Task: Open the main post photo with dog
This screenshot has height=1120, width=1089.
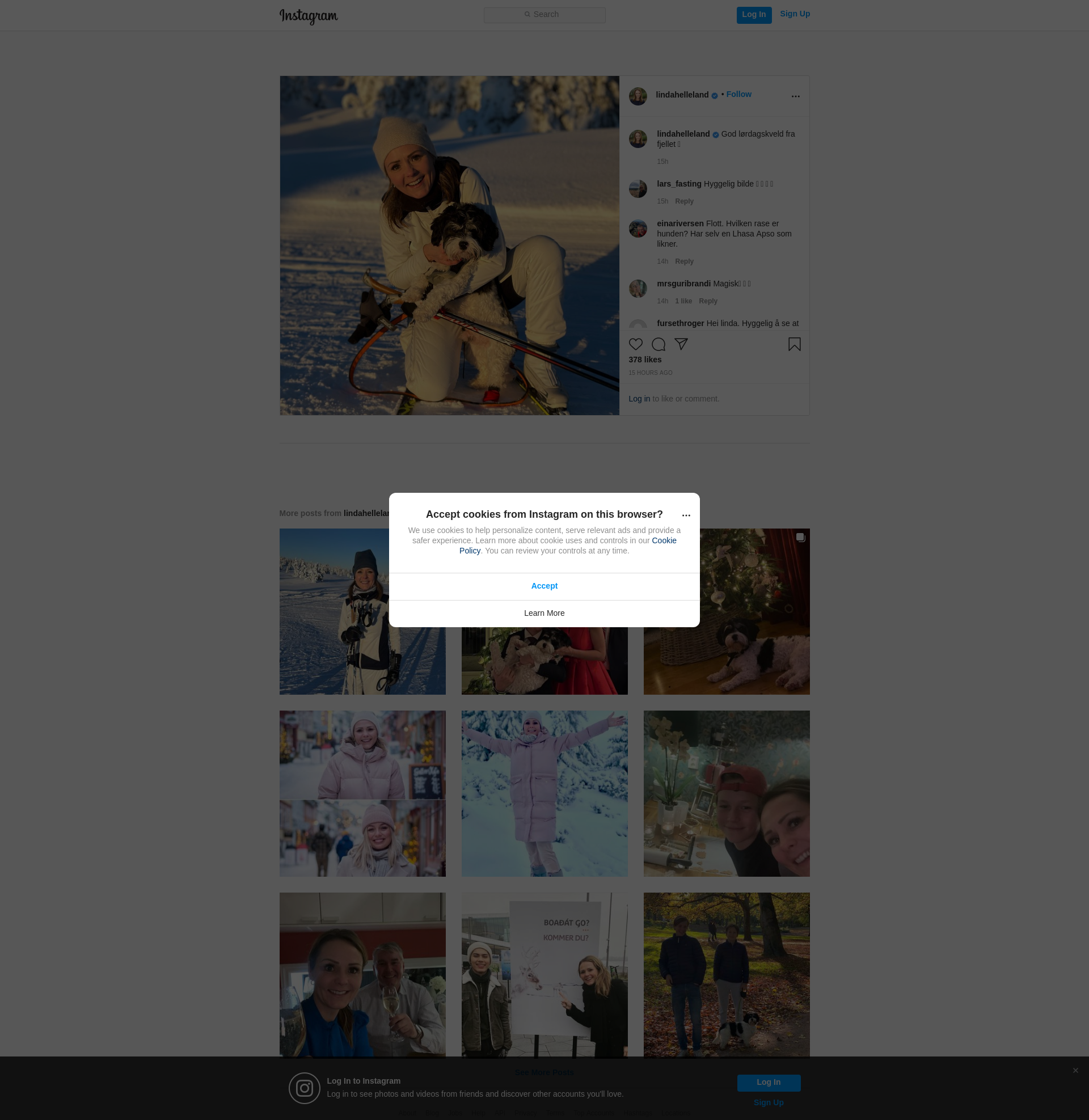Action: (449, 246)
